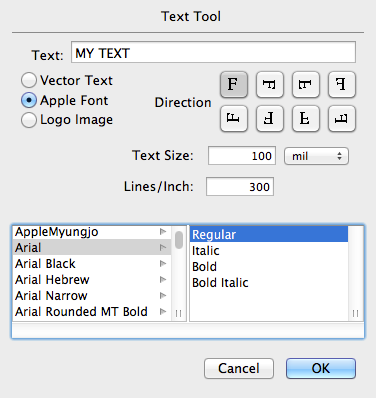Select flipped F direction, third bottom button
This screenshot has width=376, height=398.
pos(306,118)
